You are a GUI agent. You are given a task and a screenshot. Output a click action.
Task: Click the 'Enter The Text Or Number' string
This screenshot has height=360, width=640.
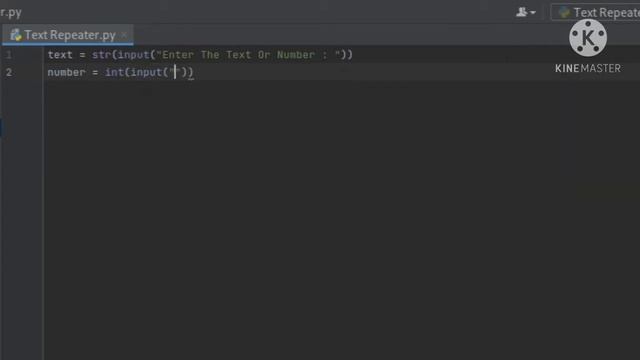(249, 55)
